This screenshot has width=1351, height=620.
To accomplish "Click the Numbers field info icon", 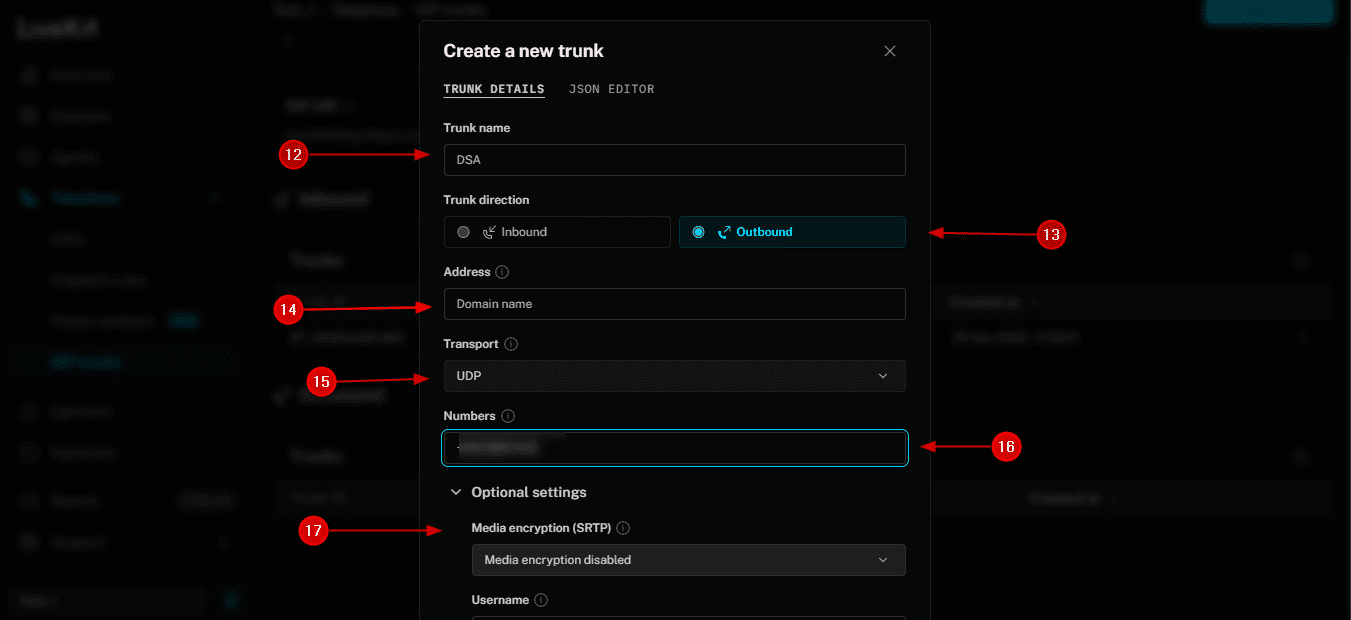I will (507, 416).
